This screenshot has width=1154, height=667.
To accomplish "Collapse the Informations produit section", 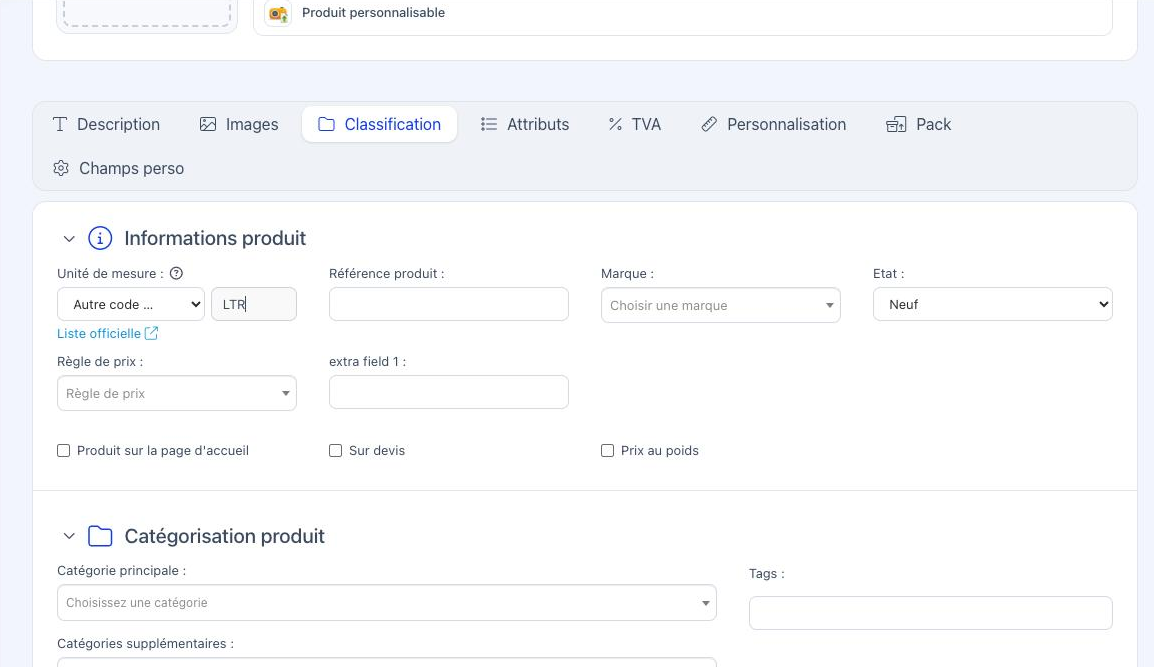I will point(69,239).
